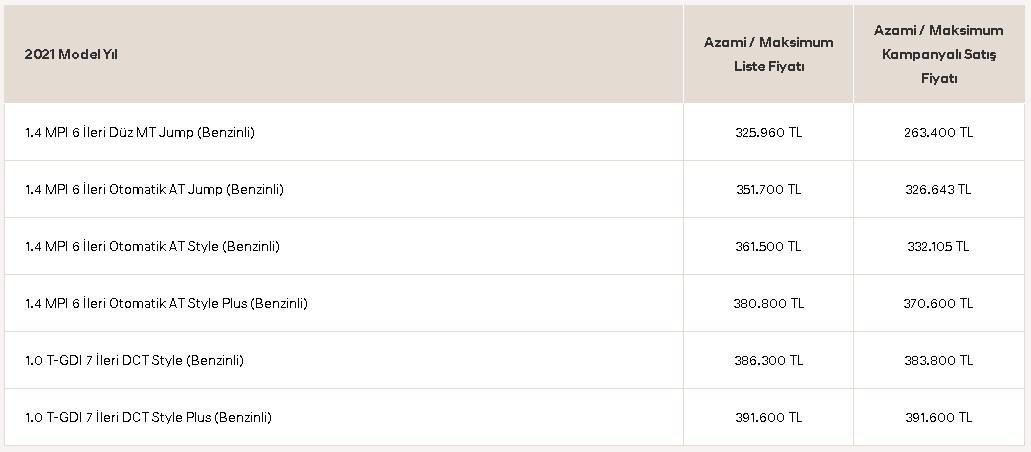Viewport: 1031px width, 452px height.
Task: Select the 380.800 TL list price
Action: [769, 303]
